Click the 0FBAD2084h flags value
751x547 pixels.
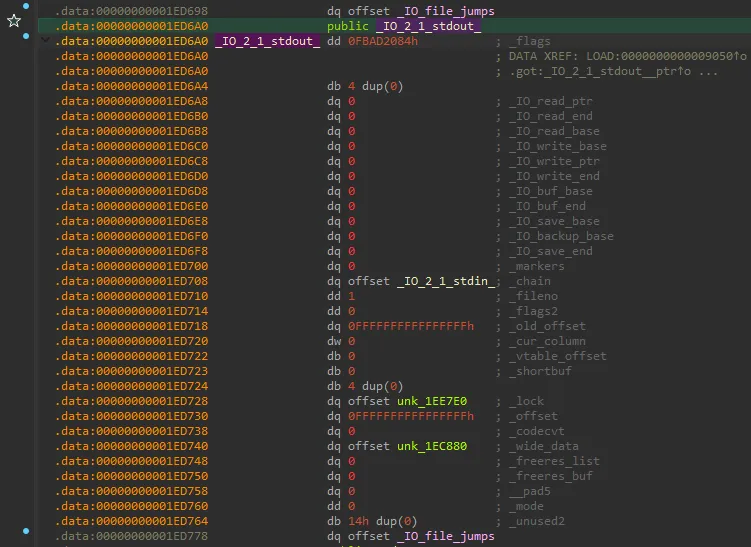pyautogui.click(x=383, y=41)
